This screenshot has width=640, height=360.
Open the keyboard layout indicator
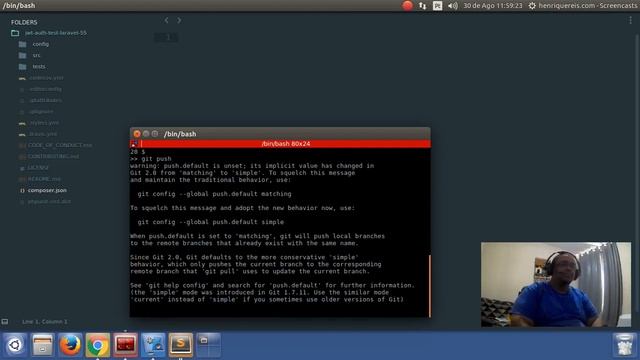tap(438, 6)
